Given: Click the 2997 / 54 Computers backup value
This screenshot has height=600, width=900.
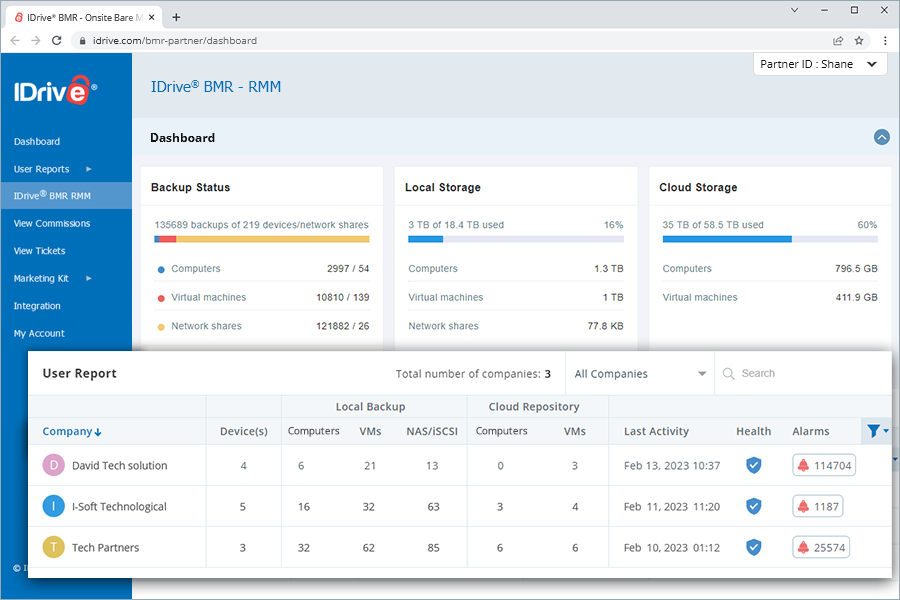Looking at the screenshot, I should point(348,269).
